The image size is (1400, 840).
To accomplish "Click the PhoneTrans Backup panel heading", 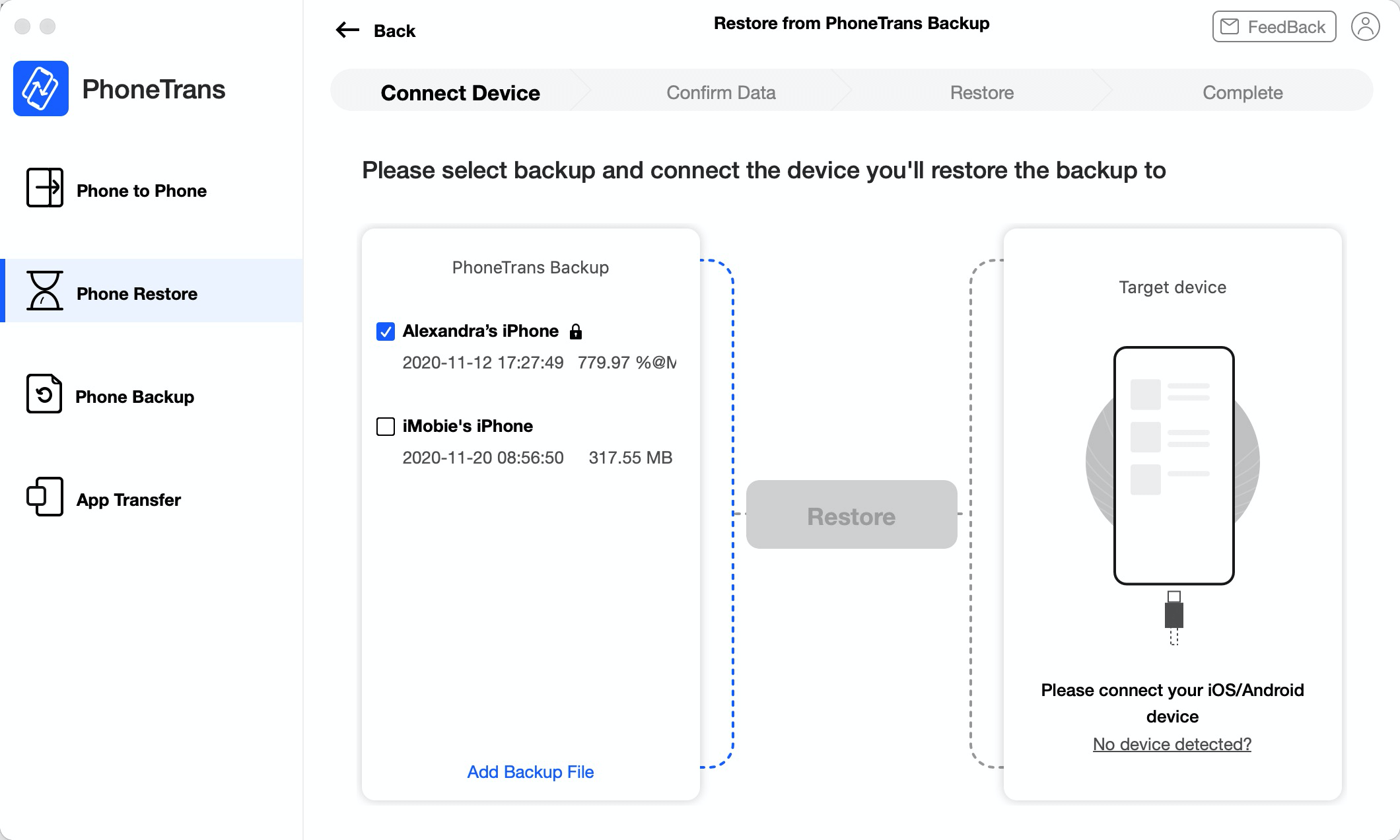I will [530, 267].
